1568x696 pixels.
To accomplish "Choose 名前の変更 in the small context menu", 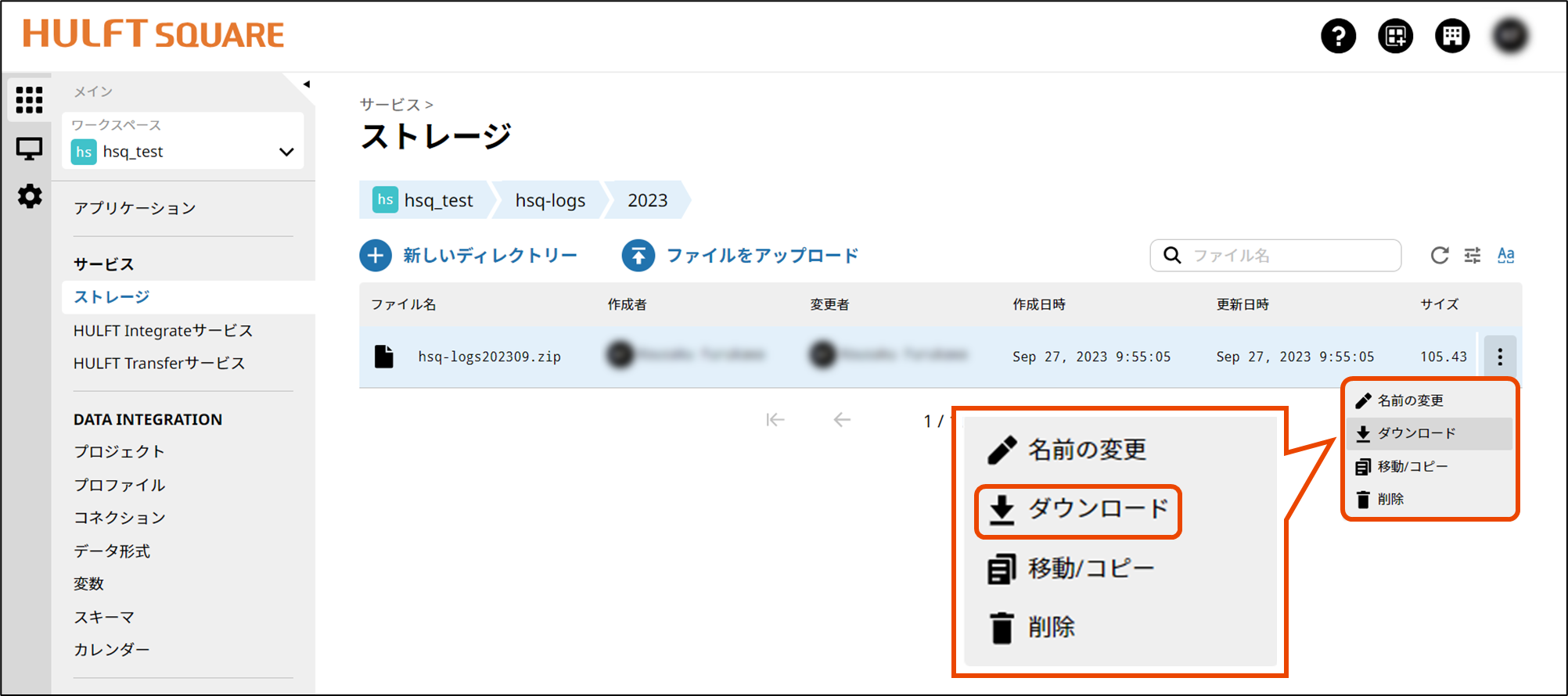I will 1430,400.
